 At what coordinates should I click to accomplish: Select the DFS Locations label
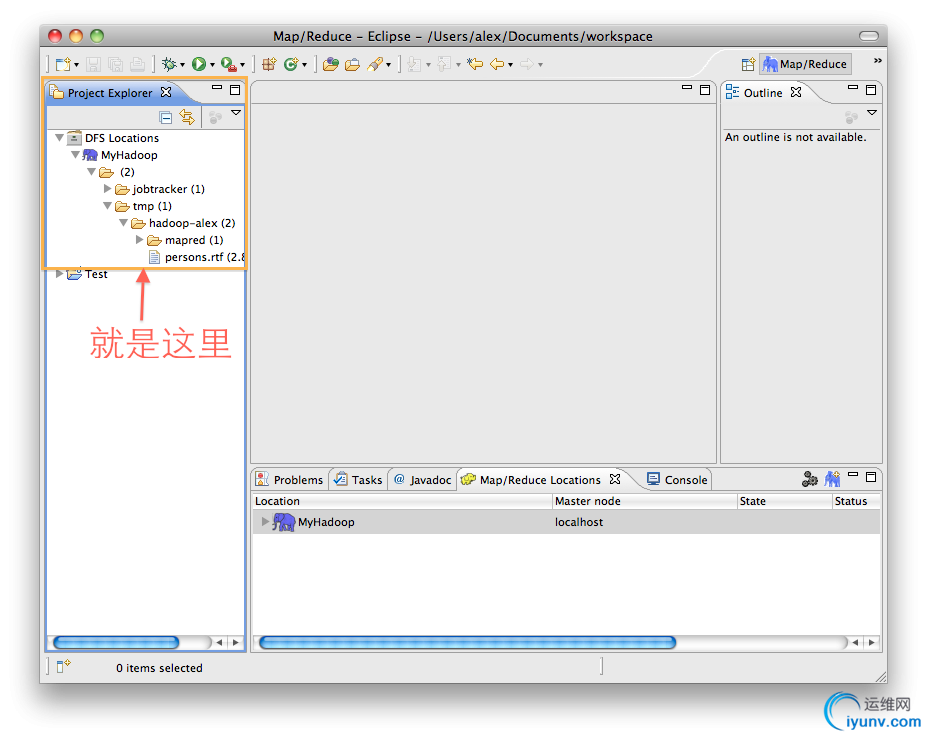[x=122, y=138]
